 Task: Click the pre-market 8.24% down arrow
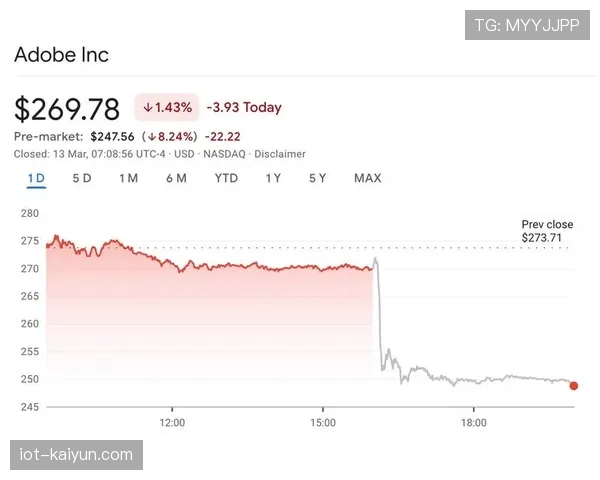point(148,136)
